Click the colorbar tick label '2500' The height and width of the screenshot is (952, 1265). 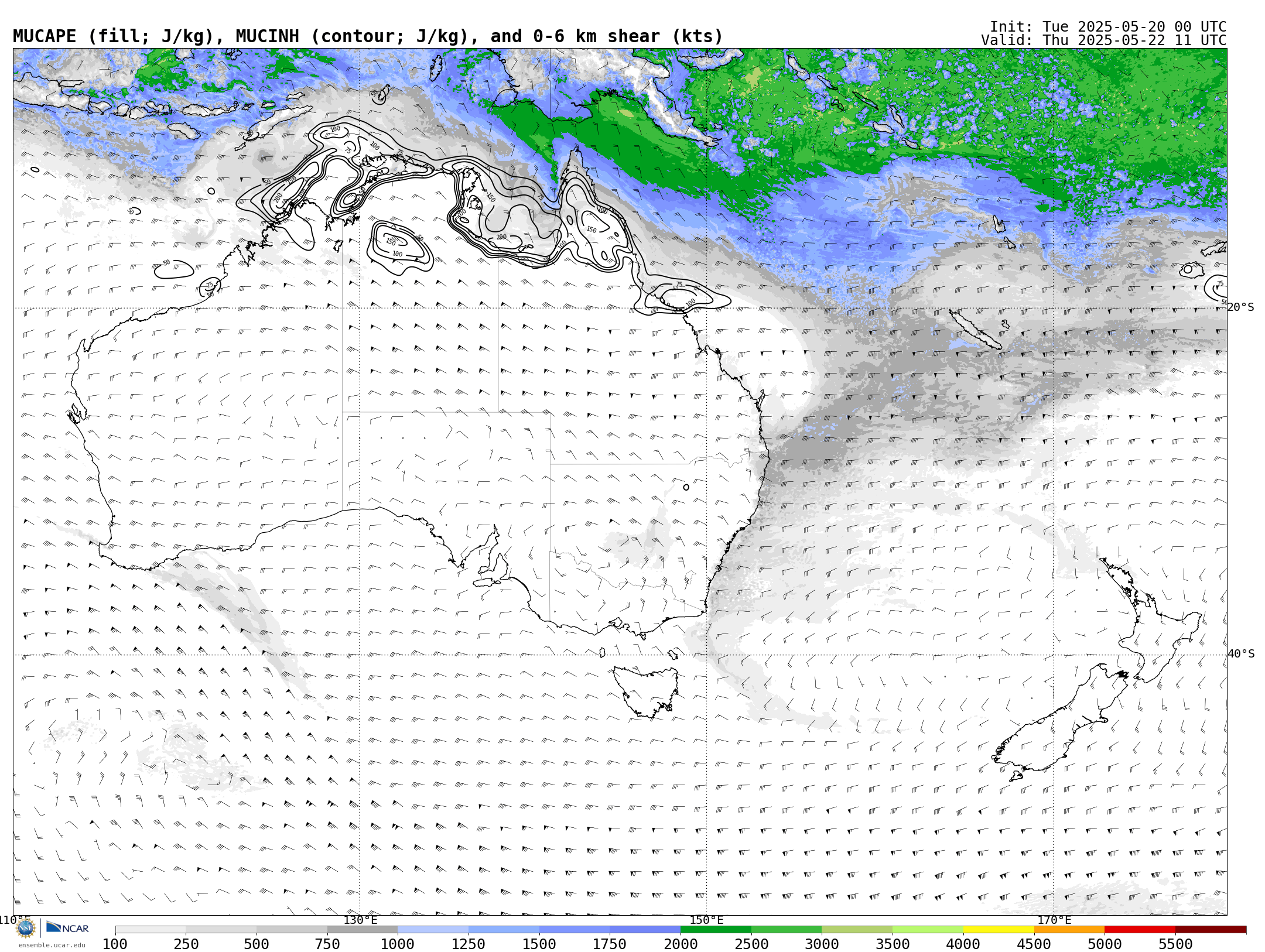(x=751, y=944)
